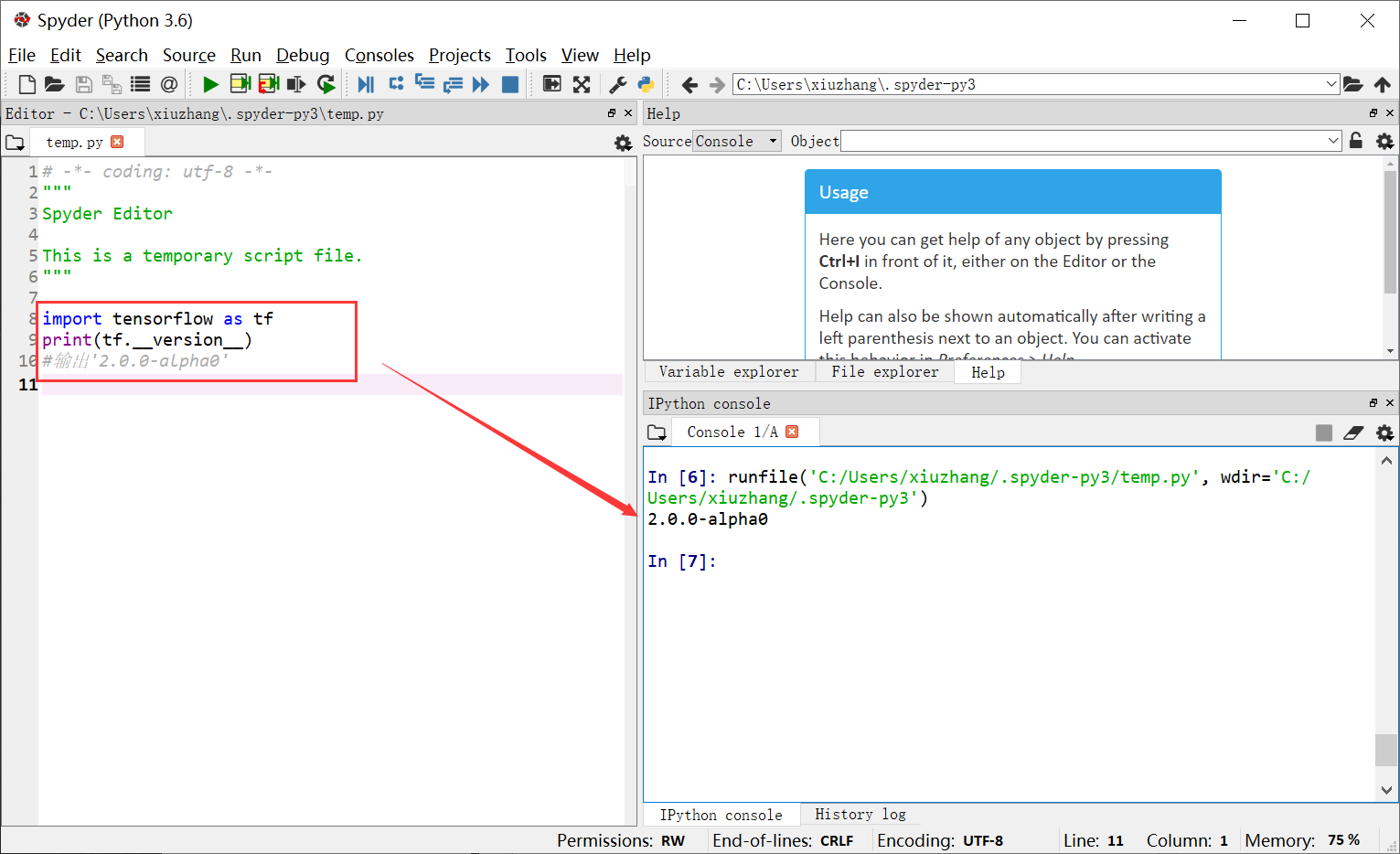This screenshot has width=1400, height=854.
Task: Click console scrollbar down arrow
Action: click(x=1386, y=791)
